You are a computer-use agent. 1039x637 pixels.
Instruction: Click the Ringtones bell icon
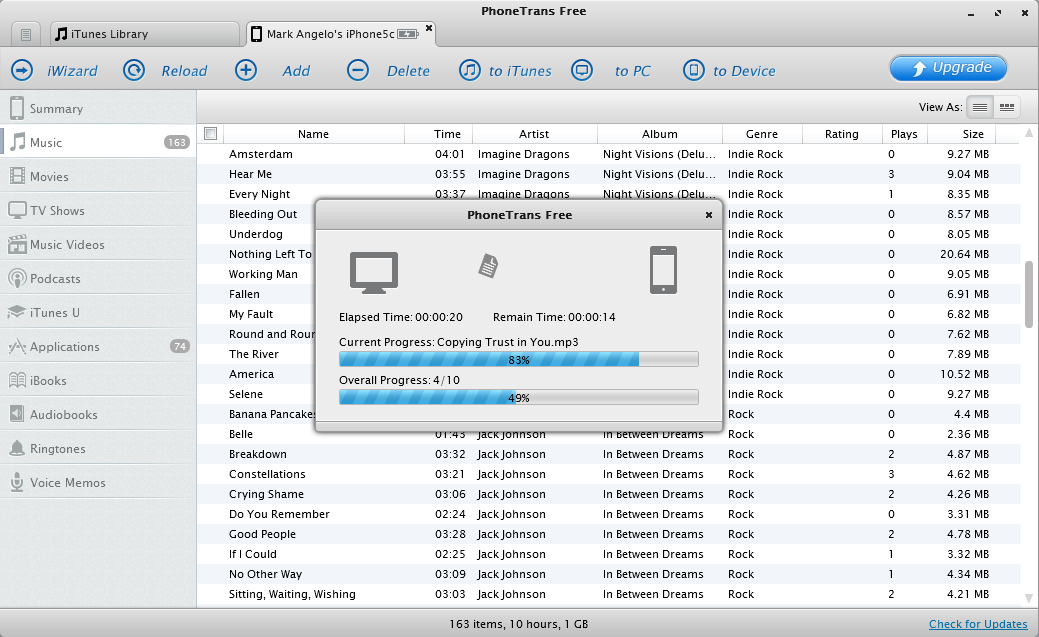[x=17, y=449]
